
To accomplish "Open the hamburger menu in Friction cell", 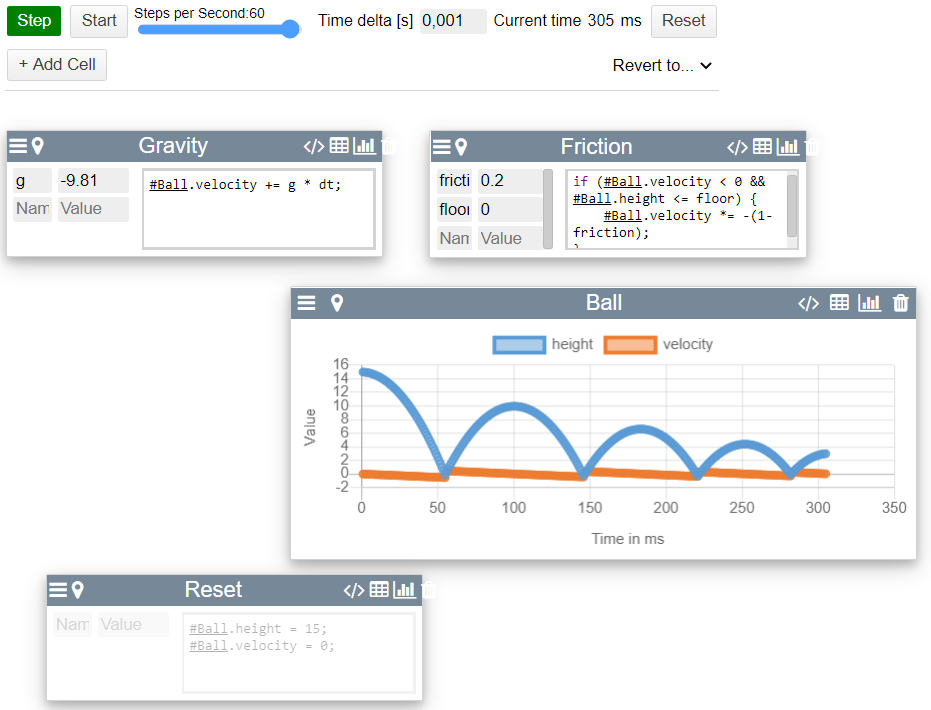I will pyautogui.click(x=441, y=147).
